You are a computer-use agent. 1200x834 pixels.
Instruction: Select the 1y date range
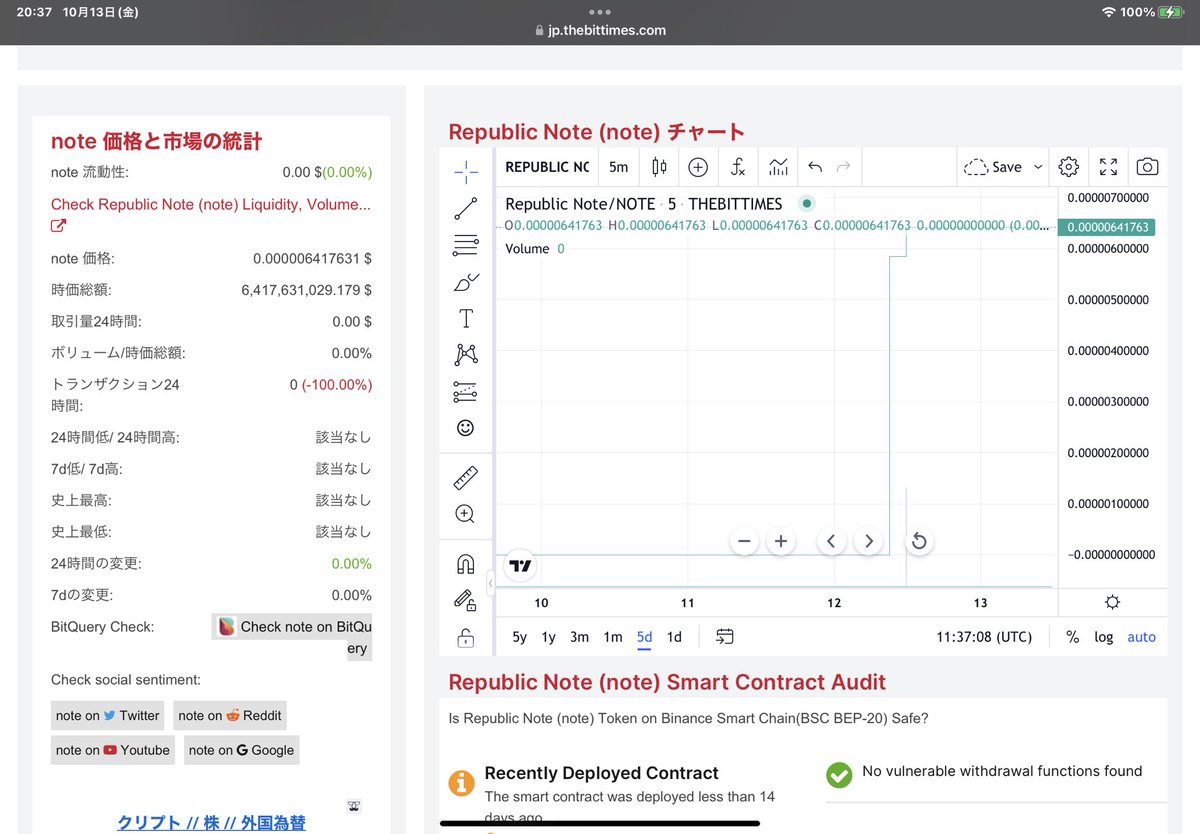(x=549, y=637)
